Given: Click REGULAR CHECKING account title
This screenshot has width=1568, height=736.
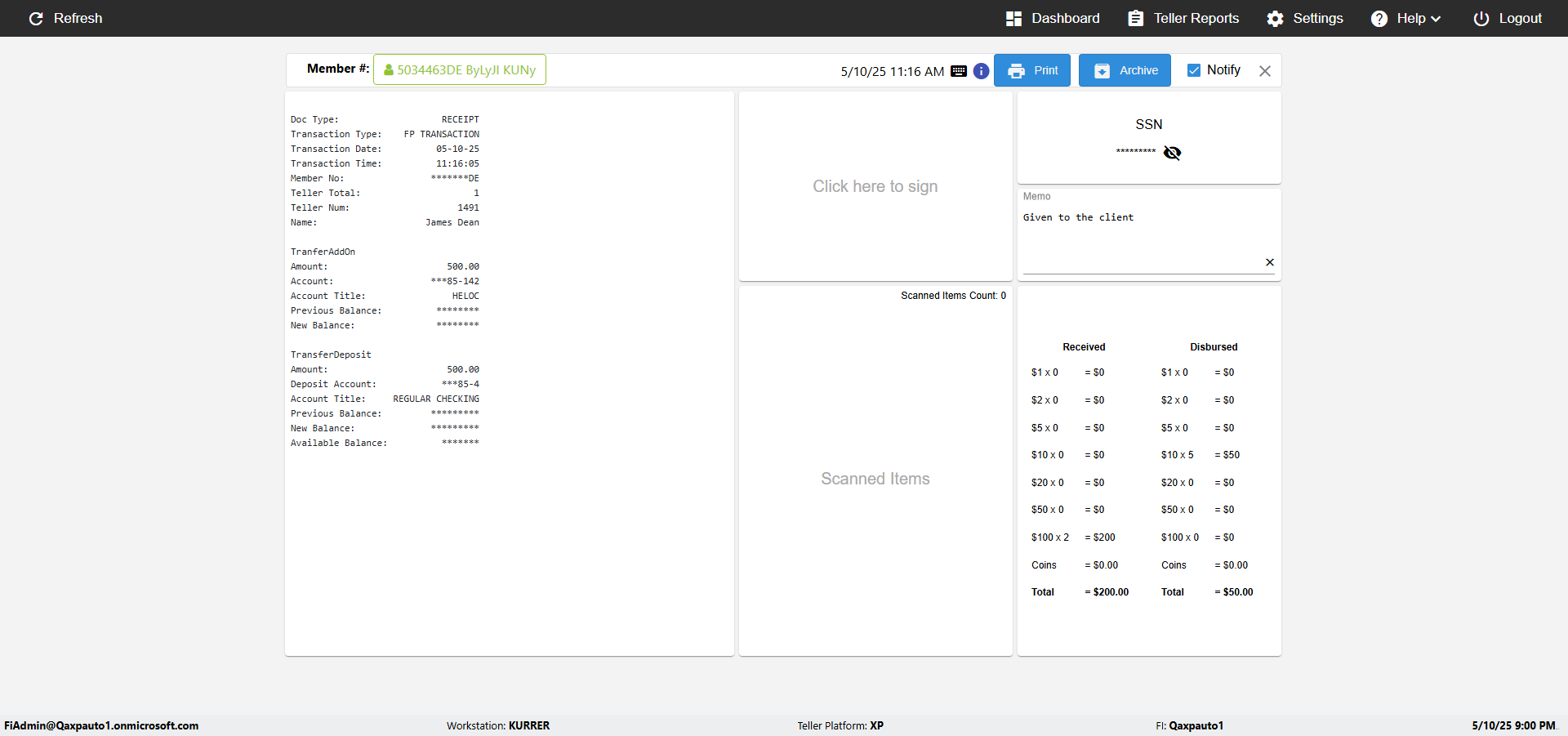Looking at the screenshot, I should point(436,399).
